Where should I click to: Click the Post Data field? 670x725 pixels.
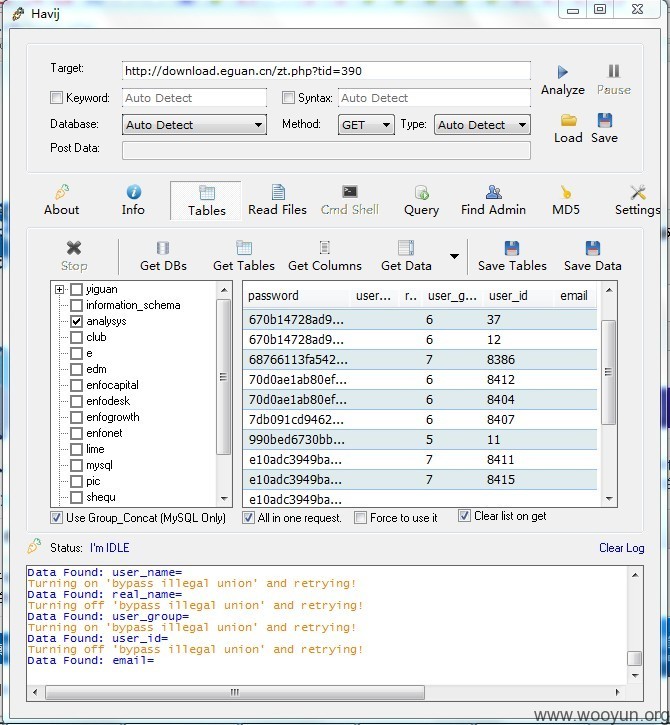pos(326,151)
